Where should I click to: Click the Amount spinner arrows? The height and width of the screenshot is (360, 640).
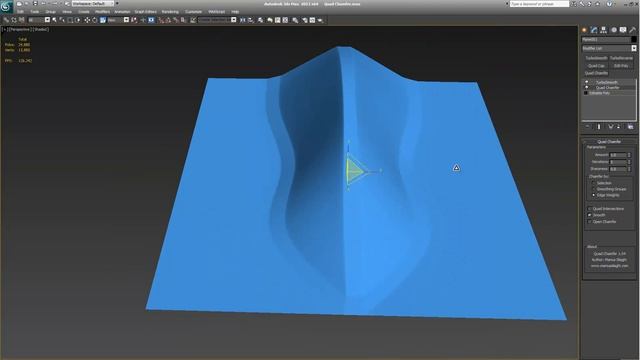coord(629,155)
